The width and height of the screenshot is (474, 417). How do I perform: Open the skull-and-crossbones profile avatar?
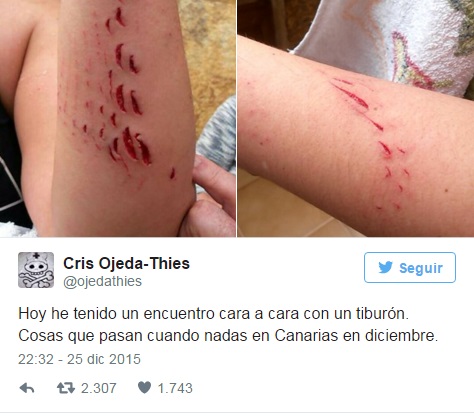(x=36, y=270)
